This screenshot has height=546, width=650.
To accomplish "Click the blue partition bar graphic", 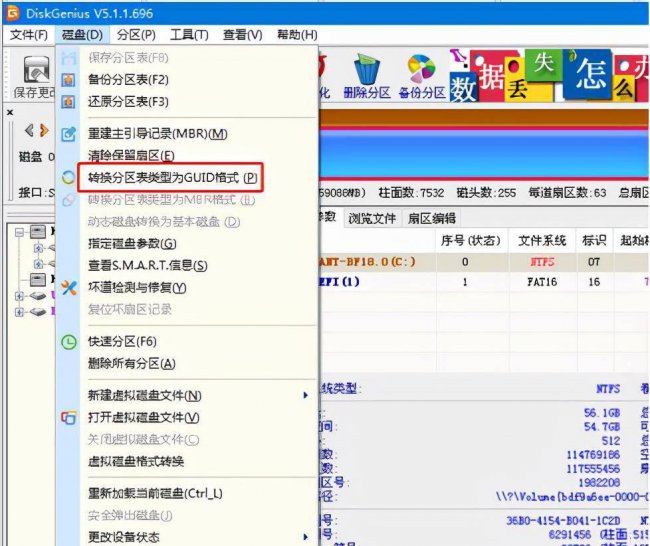I will (484, 154).
